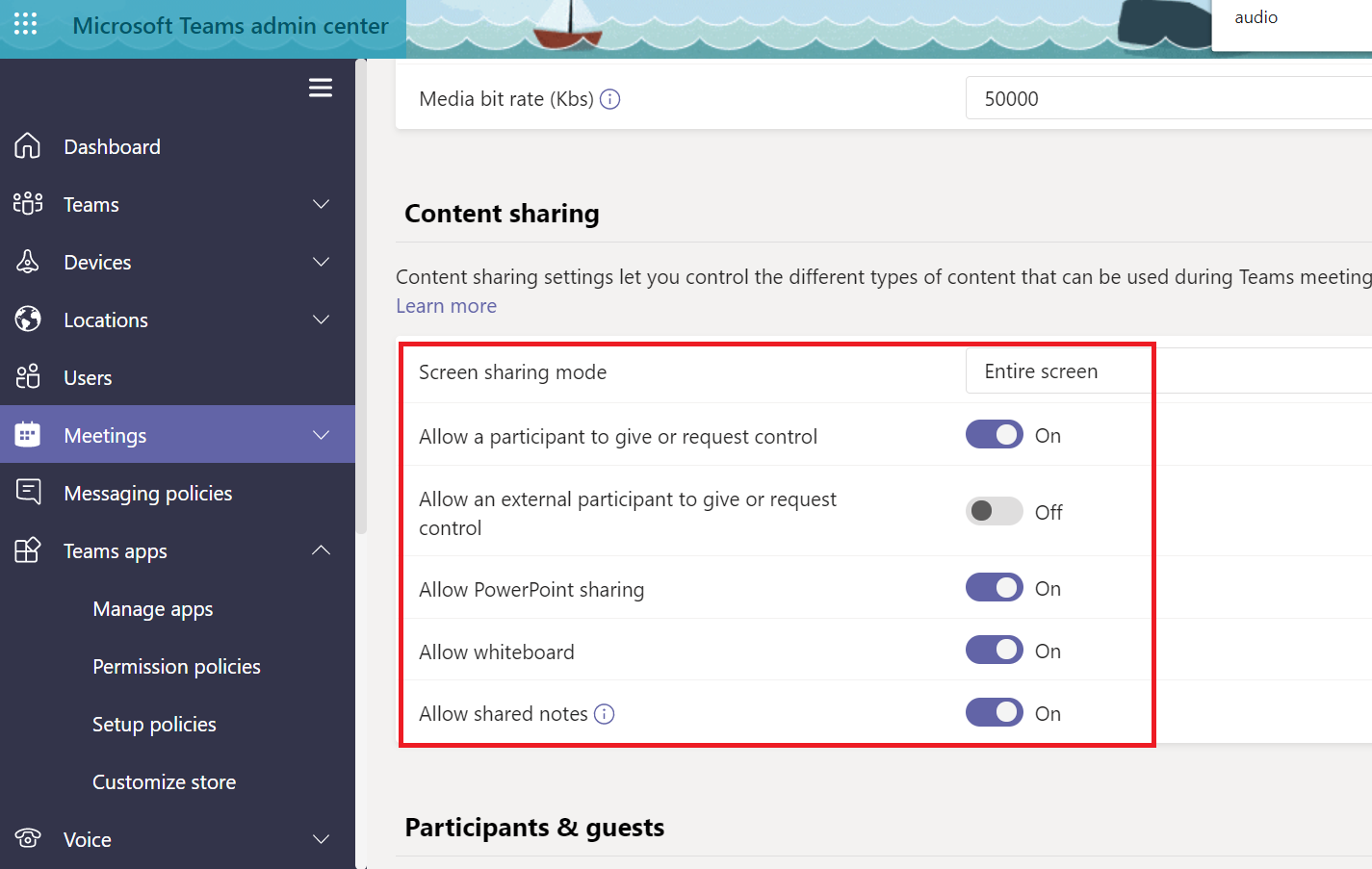Image resolution: width=1372 pixels, height=869 pixels.
Task: Follow the Learn more link
Action: pyautogui.click(x=447, y=306)
